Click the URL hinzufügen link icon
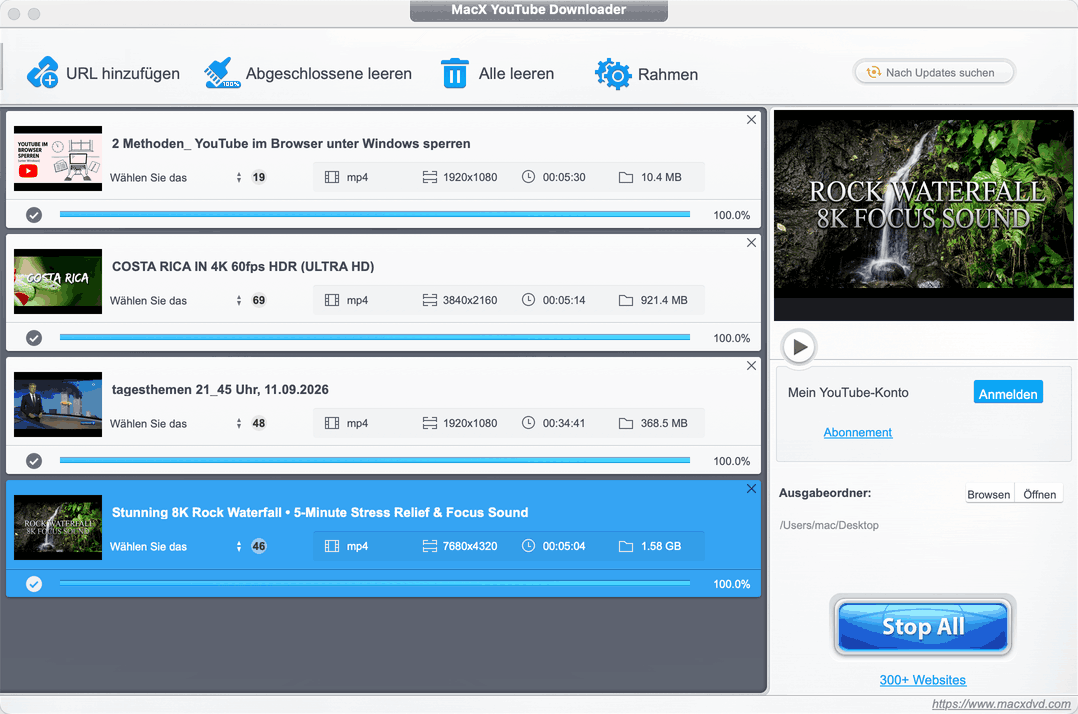 (43, 73)
